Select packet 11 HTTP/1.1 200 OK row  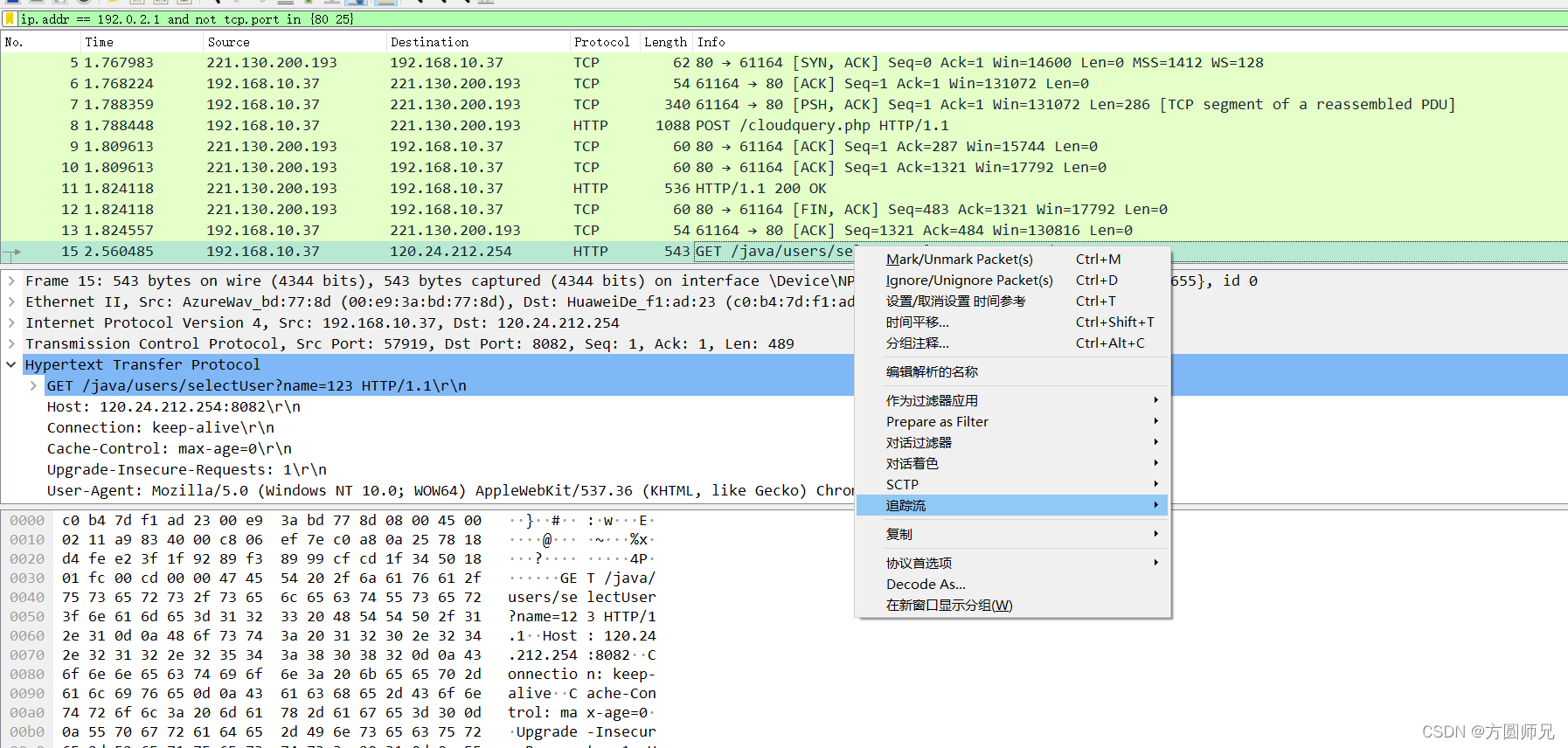[x=784, y=189]
